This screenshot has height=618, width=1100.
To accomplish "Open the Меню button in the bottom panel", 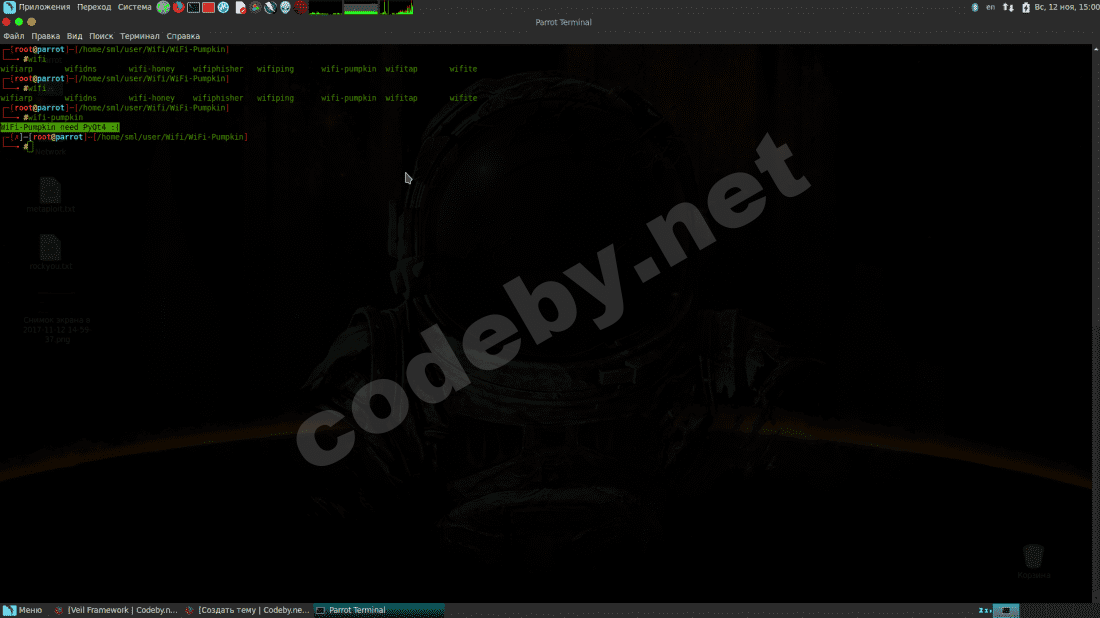I will coord(23,610).
